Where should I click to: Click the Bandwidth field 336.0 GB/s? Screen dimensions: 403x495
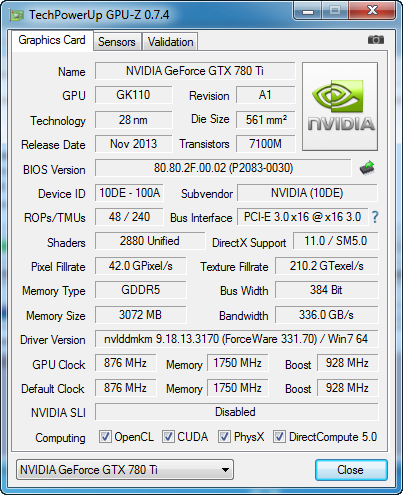click(x=327, y=315)
